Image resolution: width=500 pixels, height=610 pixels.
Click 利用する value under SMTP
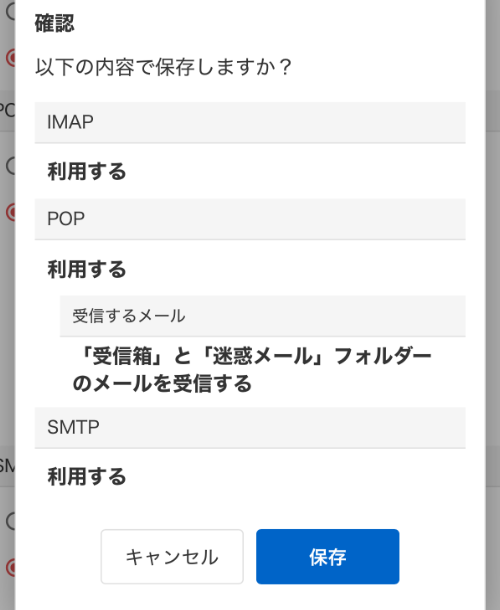(x=87, y=477)
